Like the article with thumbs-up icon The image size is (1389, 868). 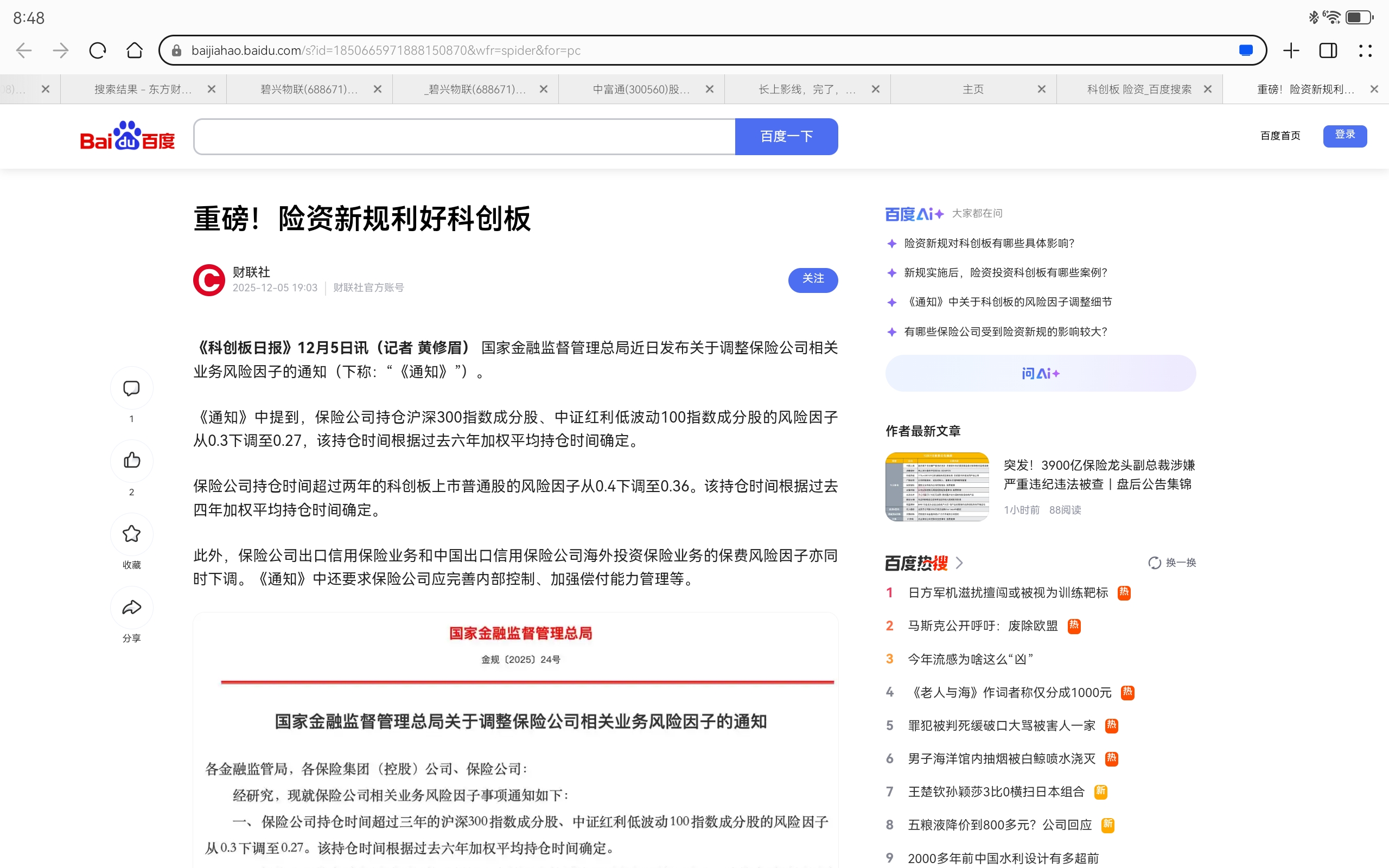coord(131,461)
